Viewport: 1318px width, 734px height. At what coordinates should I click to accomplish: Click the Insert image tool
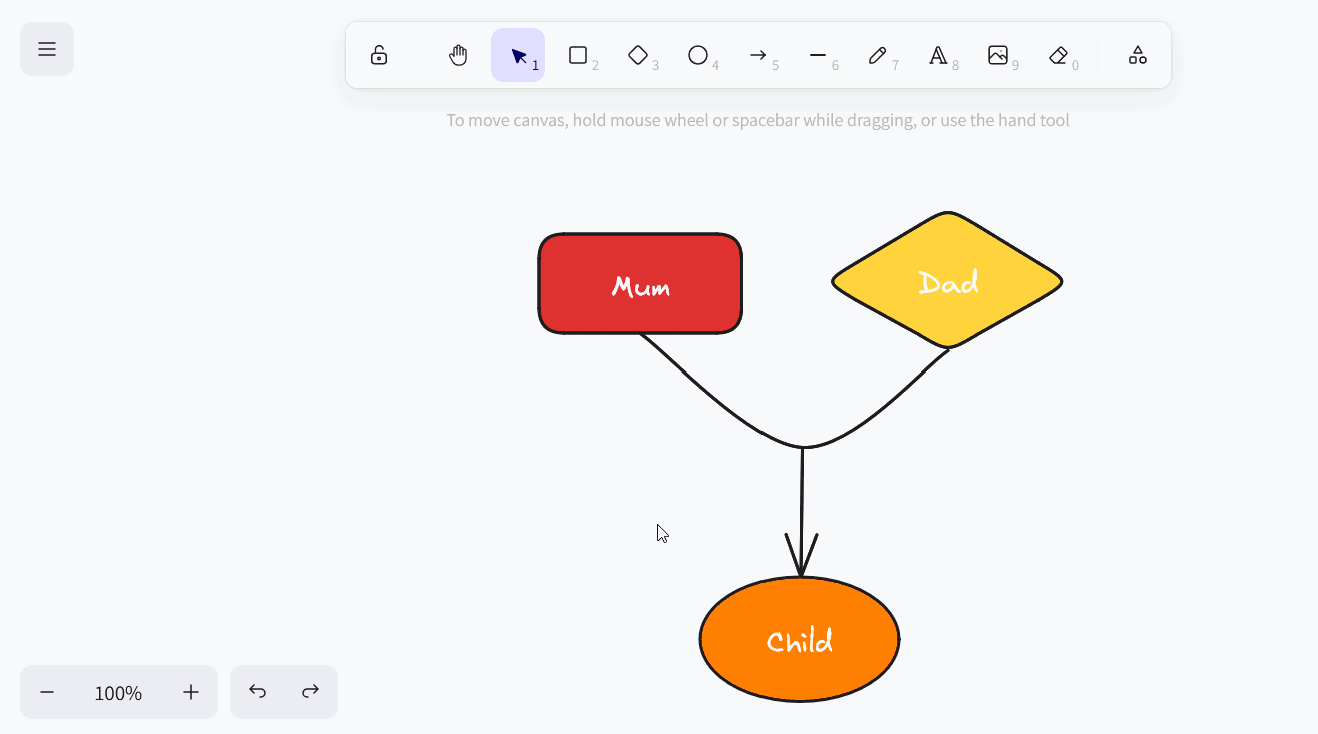point(998,55)
